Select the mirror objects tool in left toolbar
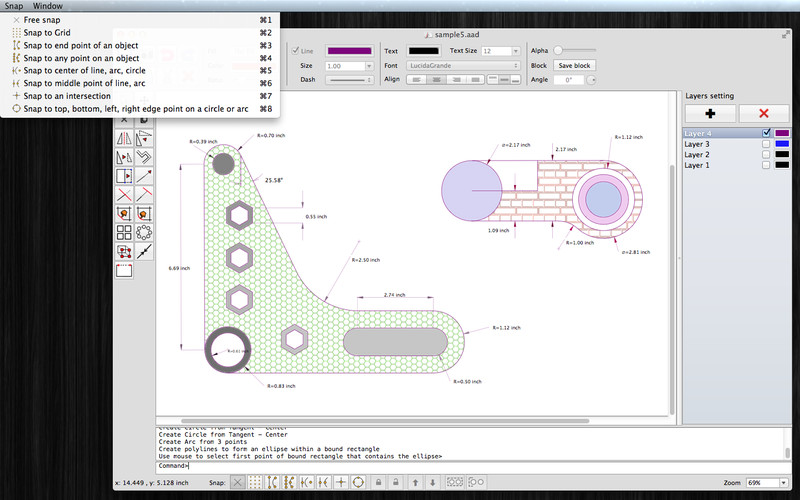800x500 pixels. pos(124,138)
